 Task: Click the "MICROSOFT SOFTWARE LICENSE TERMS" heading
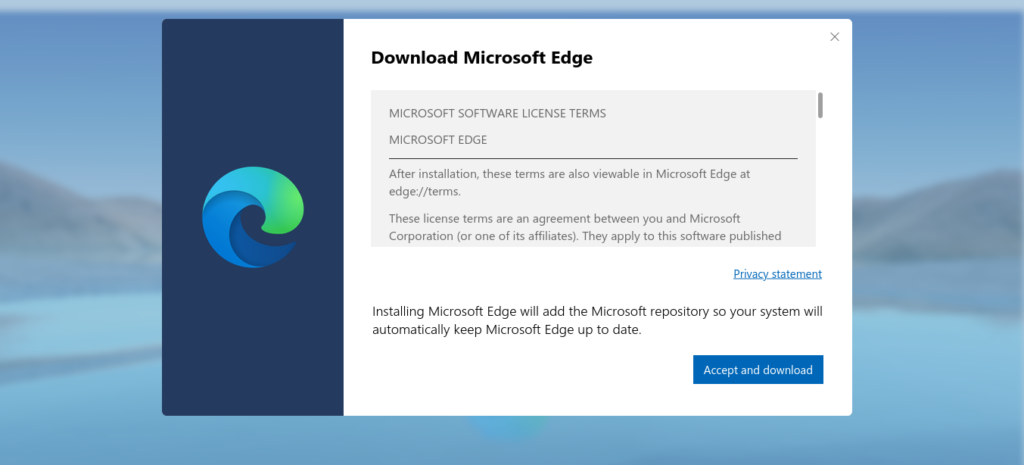[497, 114]
